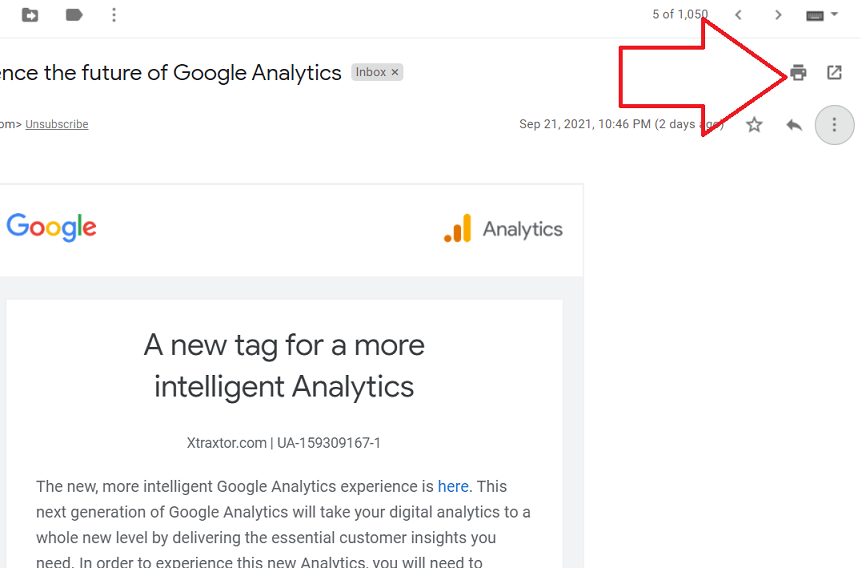Click the Unsubscribe link
The height and width of the screenshot is (568, 862).
point(57,124)
